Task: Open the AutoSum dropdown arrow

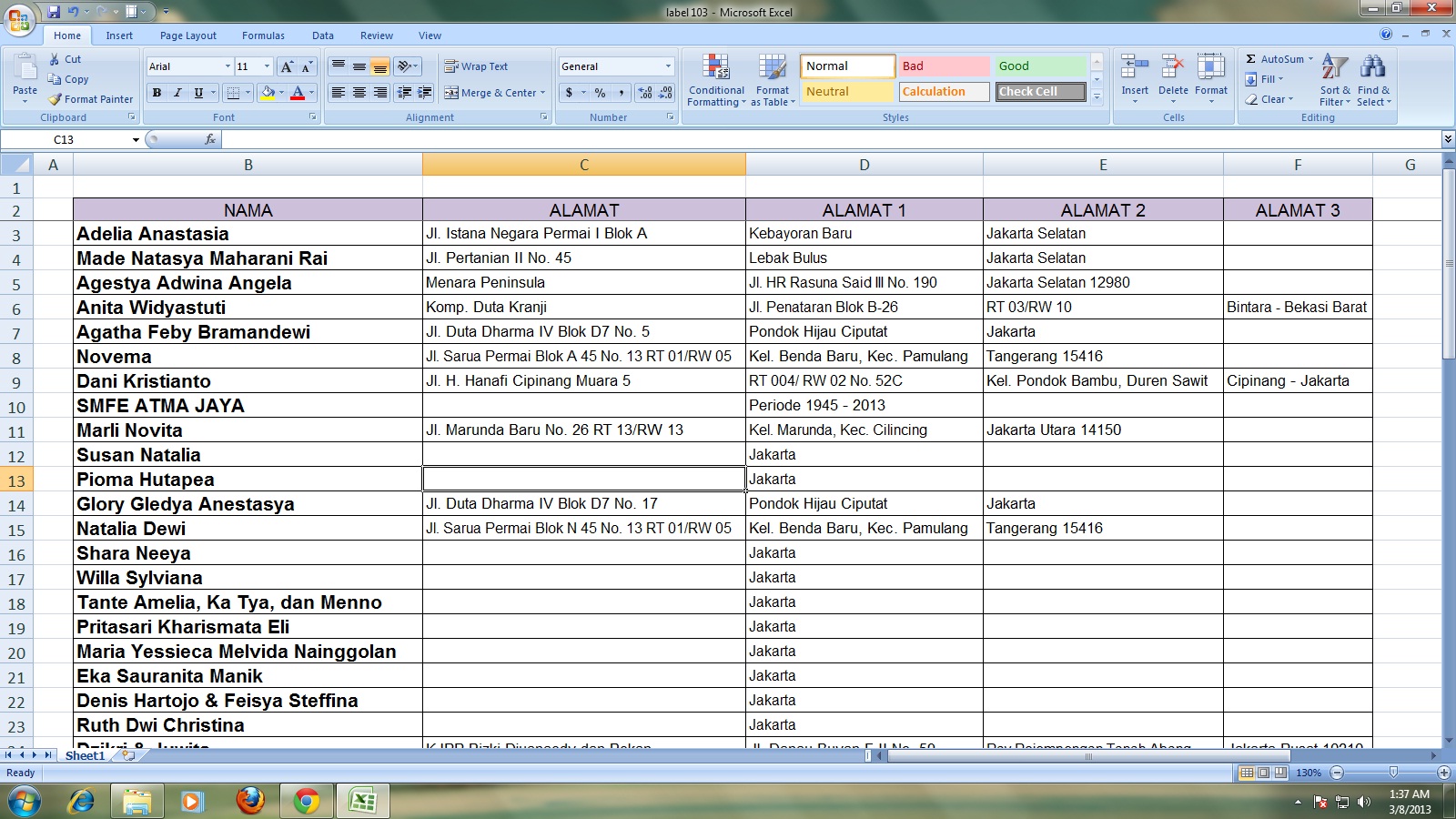Action: (x=1310, y=59)
